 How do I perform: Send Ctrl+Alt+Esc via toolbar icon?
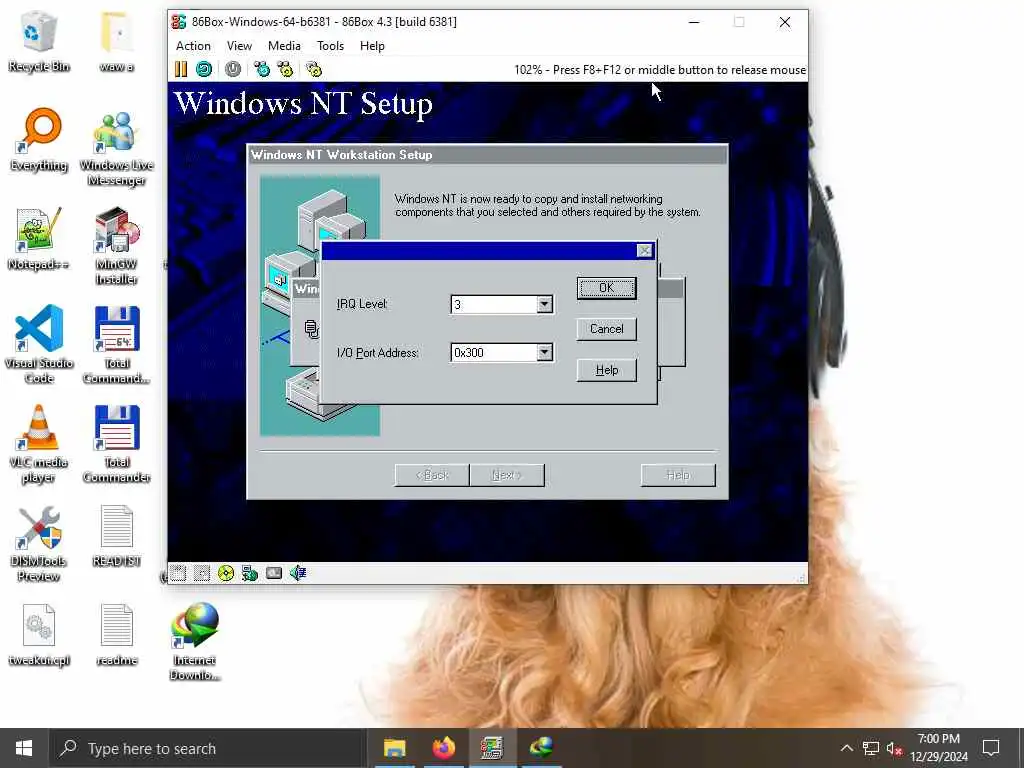click(x=285, y=69)
